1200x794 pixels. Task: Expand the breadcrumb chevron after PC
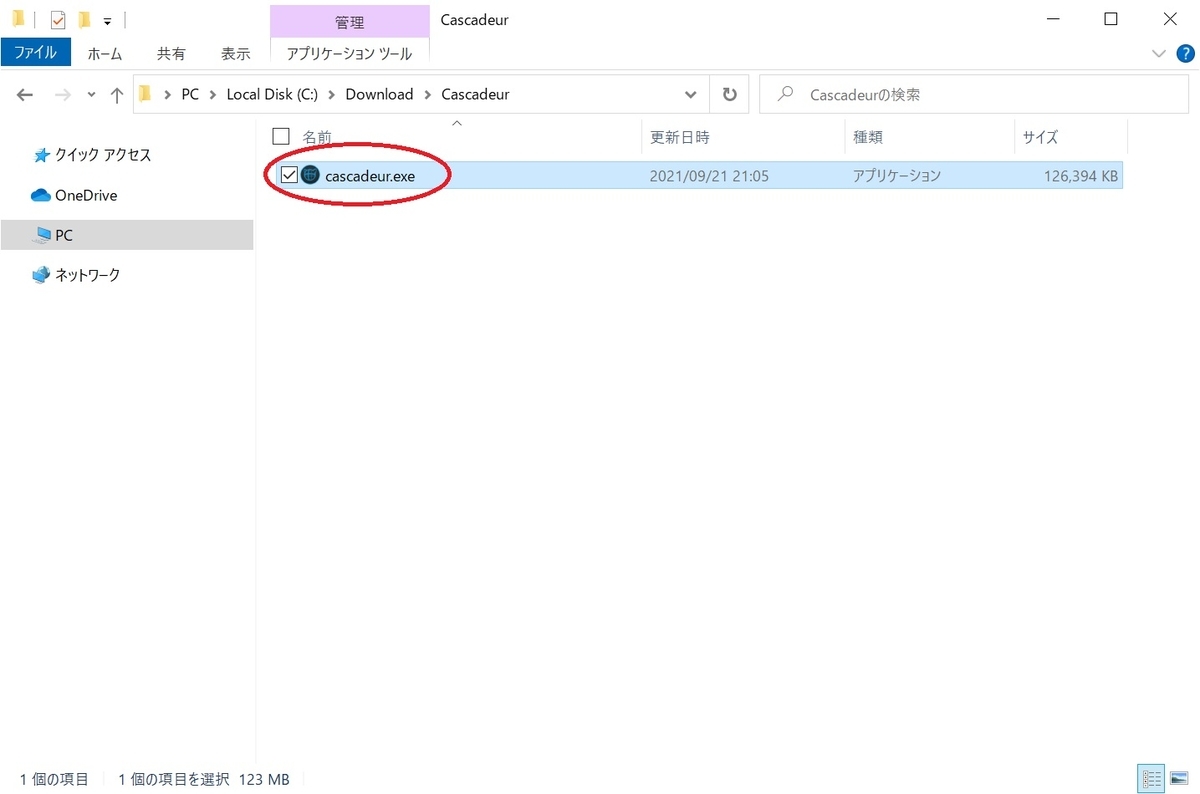[x=213, y=95]
